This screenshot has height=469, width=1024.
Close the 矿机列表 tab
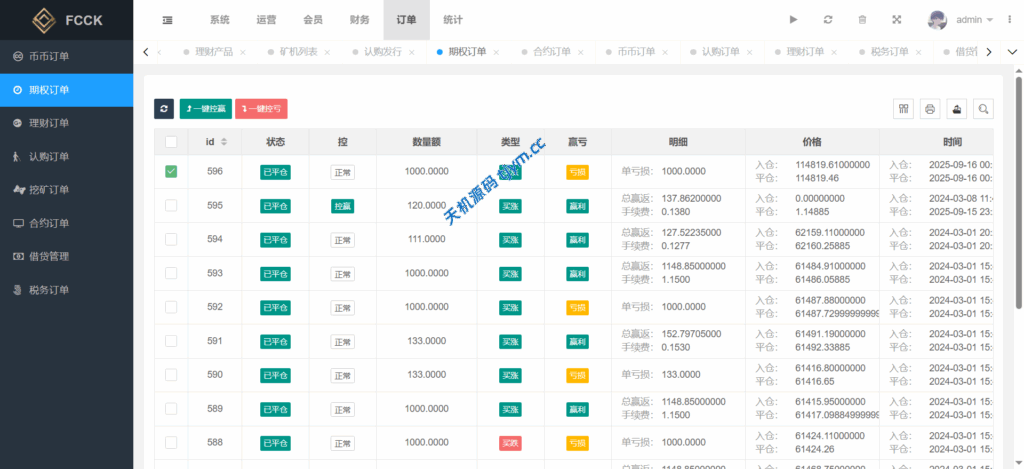click(x=327, y=52)
